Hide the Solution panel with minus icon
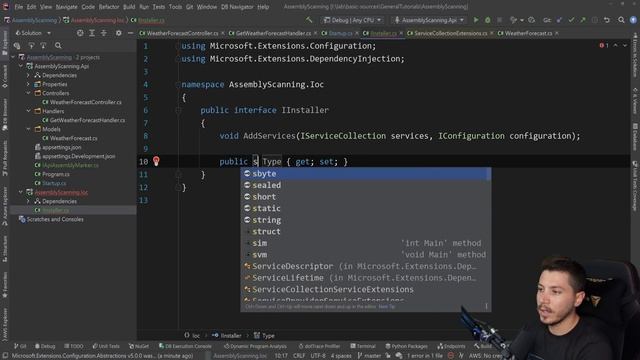 click(130, 33)
